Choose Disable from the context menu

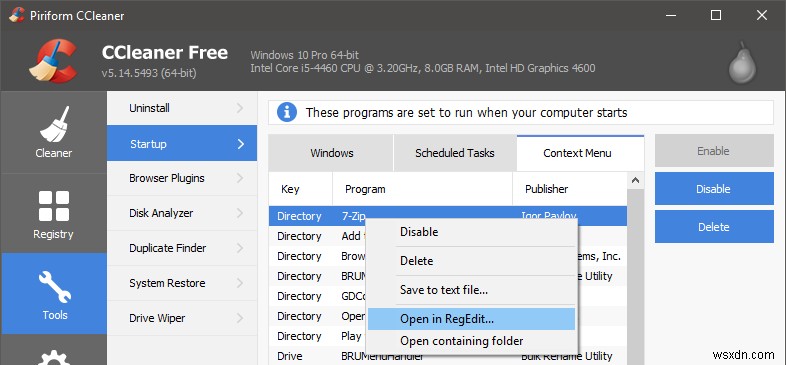click(x=472, y=232)
